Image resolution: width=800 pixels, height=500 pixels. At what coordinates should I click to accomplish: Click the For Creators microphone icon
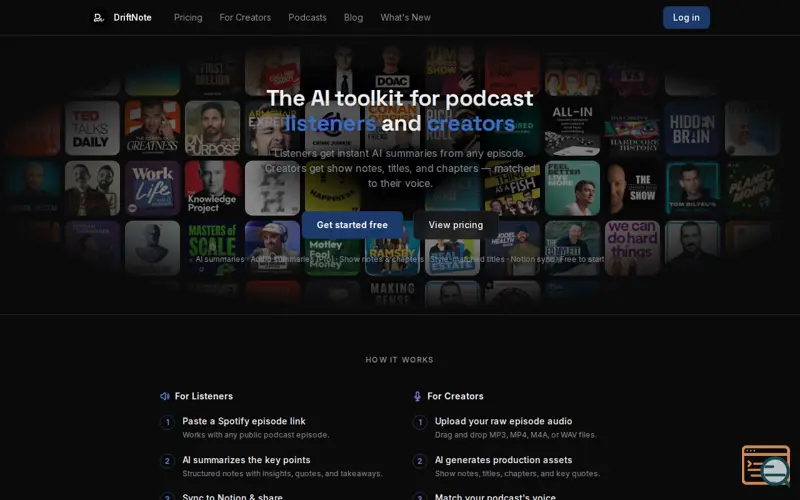tap(417, 396)
